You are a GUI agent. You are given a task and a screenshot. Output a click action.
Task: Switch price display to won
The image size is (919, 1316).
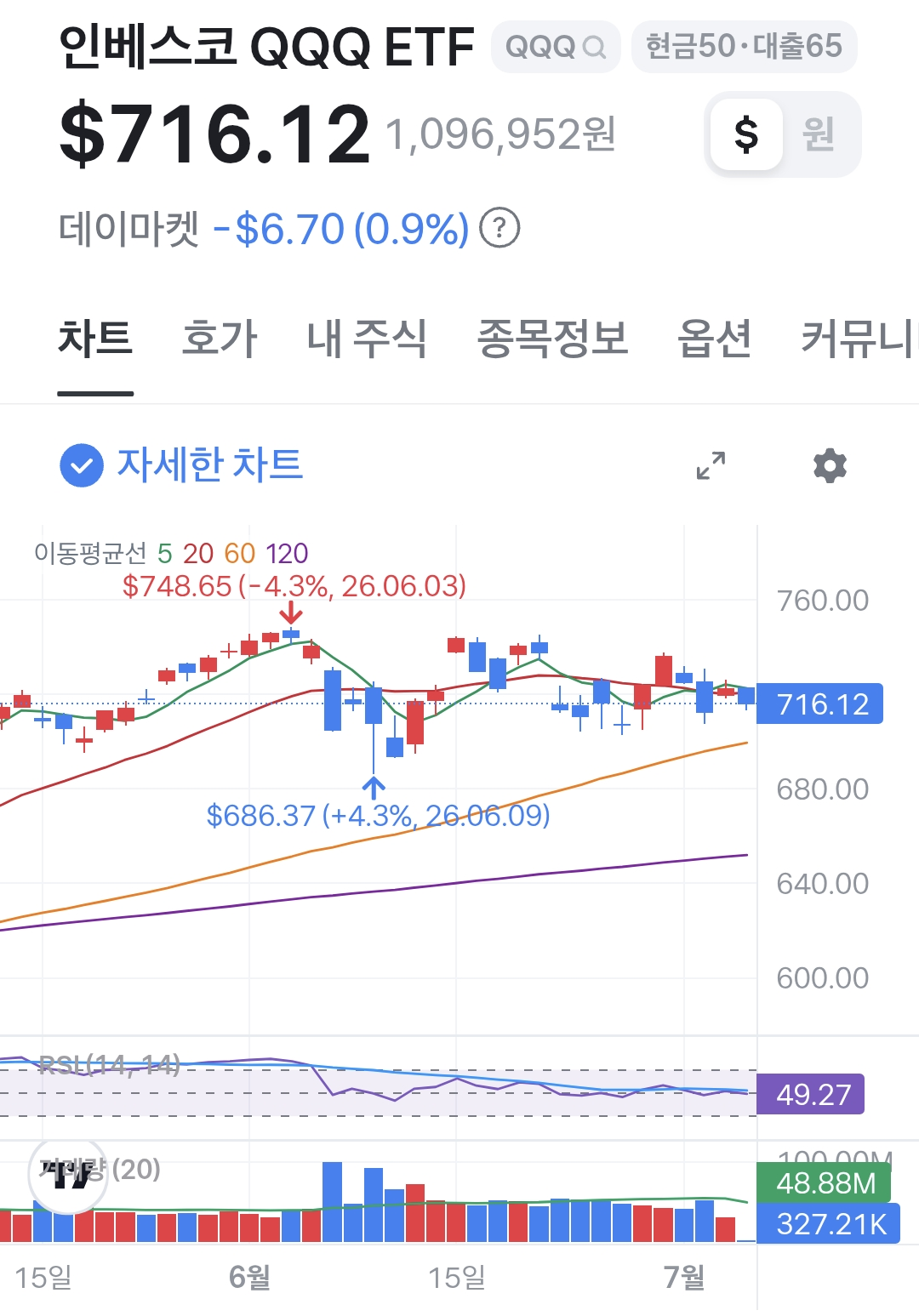pyautogui.click(x=819, y=134)
